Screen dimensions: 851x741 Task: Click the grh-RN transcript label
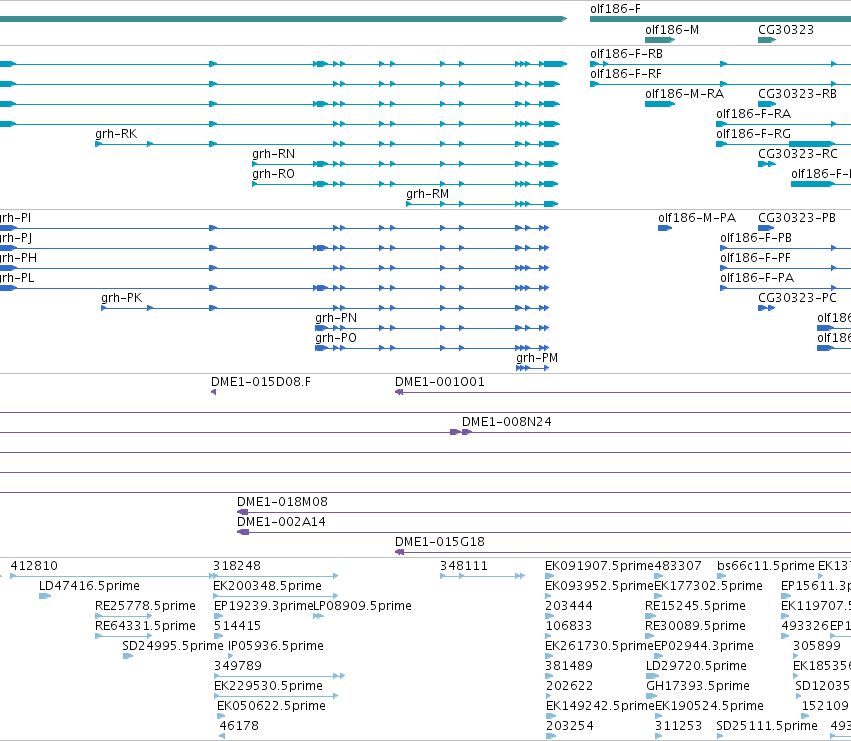(x=274, y=154)
